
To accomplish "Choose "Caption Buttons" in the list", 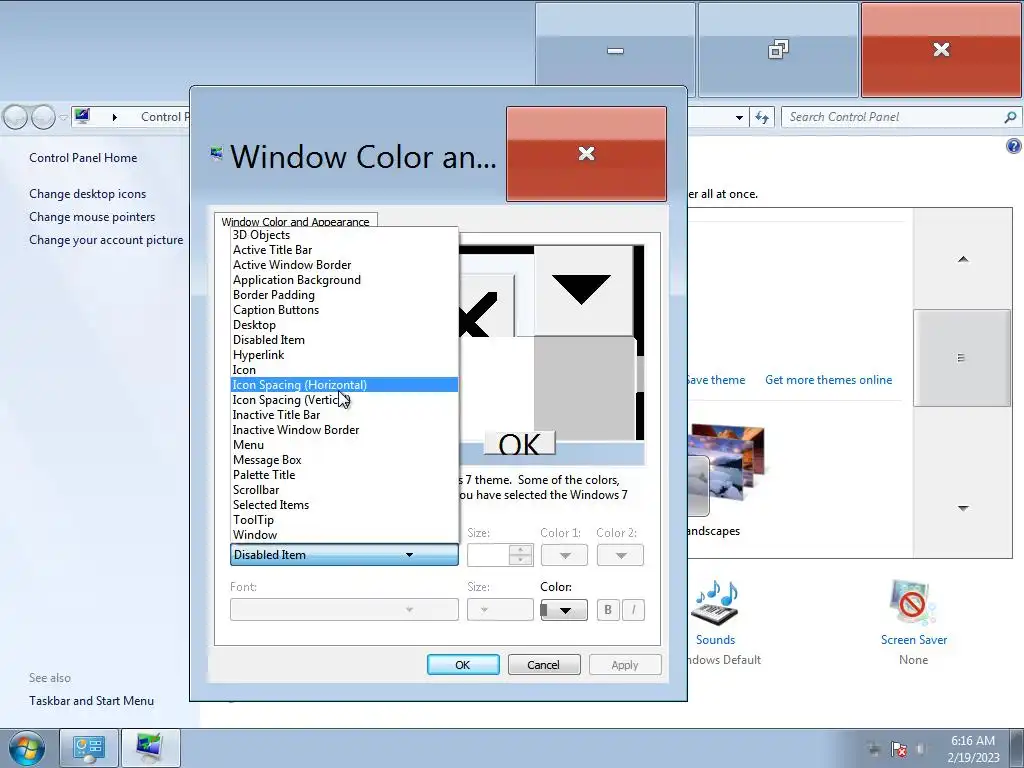I will pyautogui.click(x=344, y=310).
